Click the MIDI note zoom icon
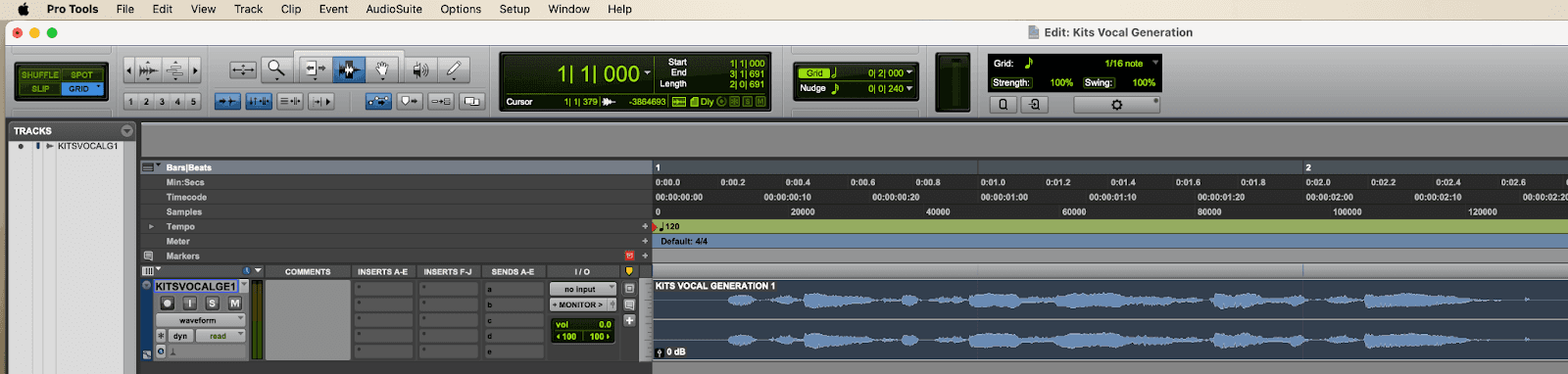Image resolution: width=1568 pixels, height=374 pixels. 174,70
